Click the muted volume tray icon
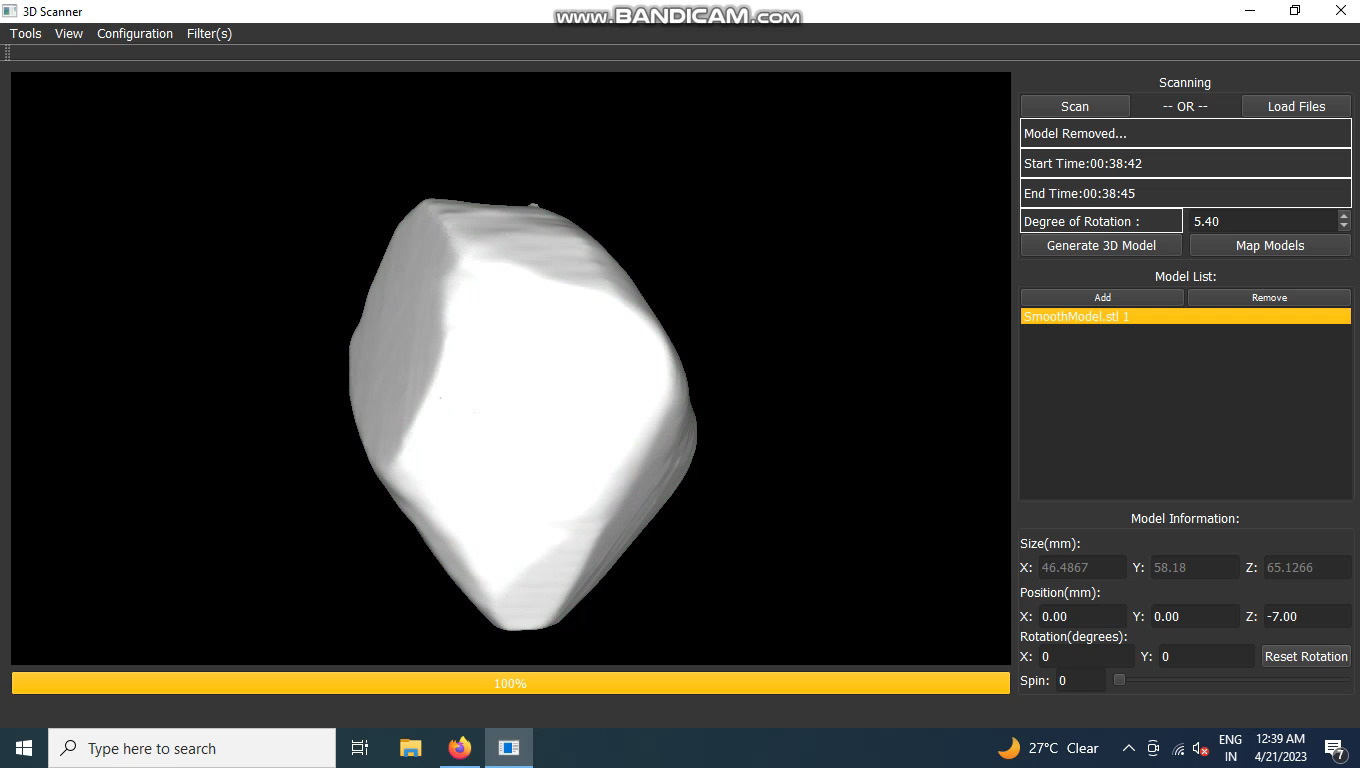 (x=1201, y=748)
